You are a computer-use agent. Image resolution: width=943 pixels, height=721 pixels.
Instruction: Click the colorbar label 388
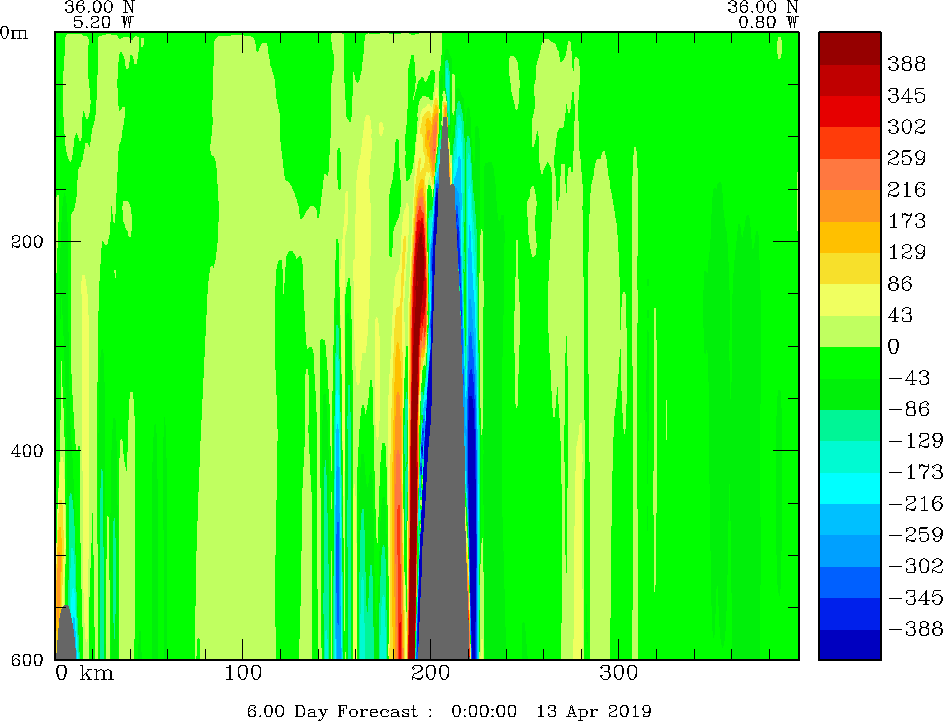click(906, 64)
